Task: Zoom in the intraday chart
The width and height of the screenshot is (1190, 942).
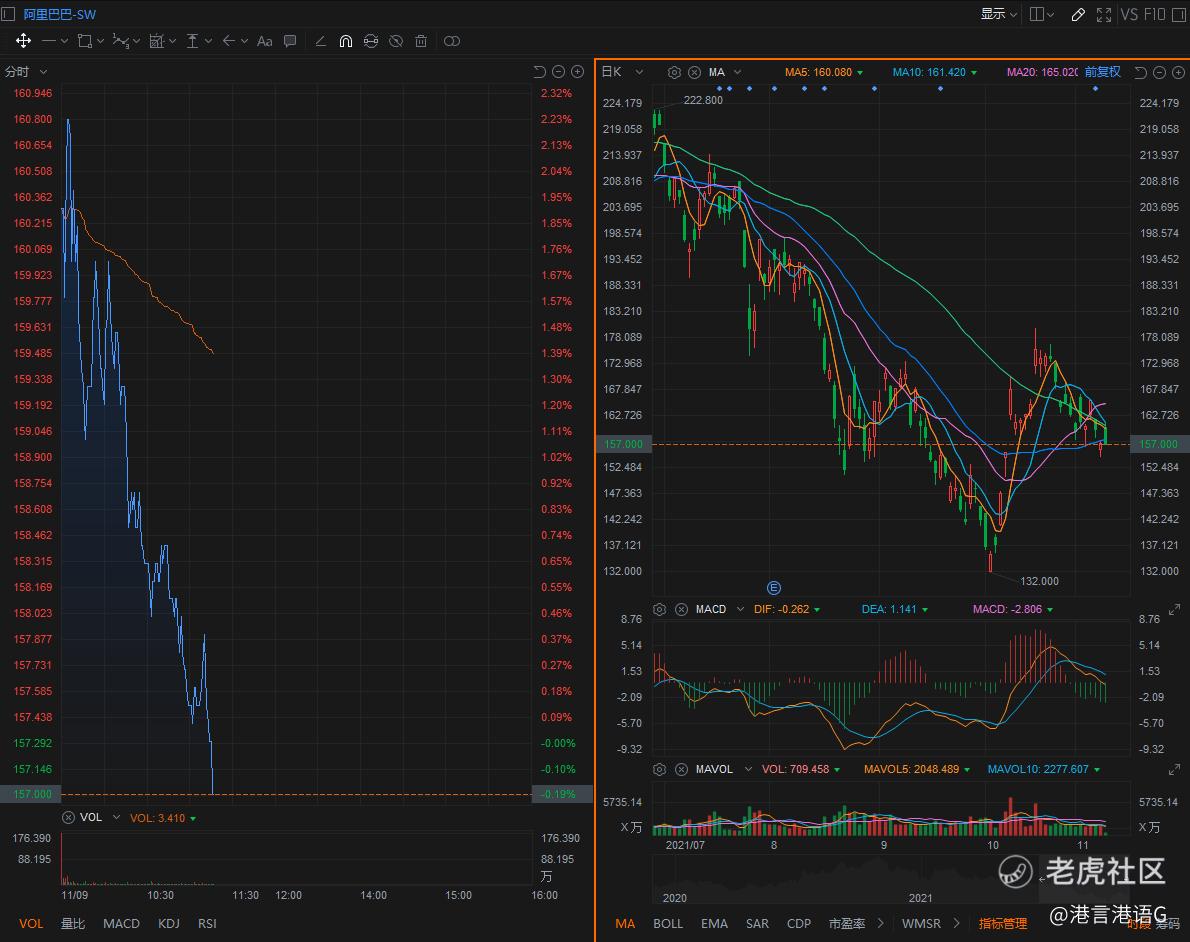Action: 578,71
